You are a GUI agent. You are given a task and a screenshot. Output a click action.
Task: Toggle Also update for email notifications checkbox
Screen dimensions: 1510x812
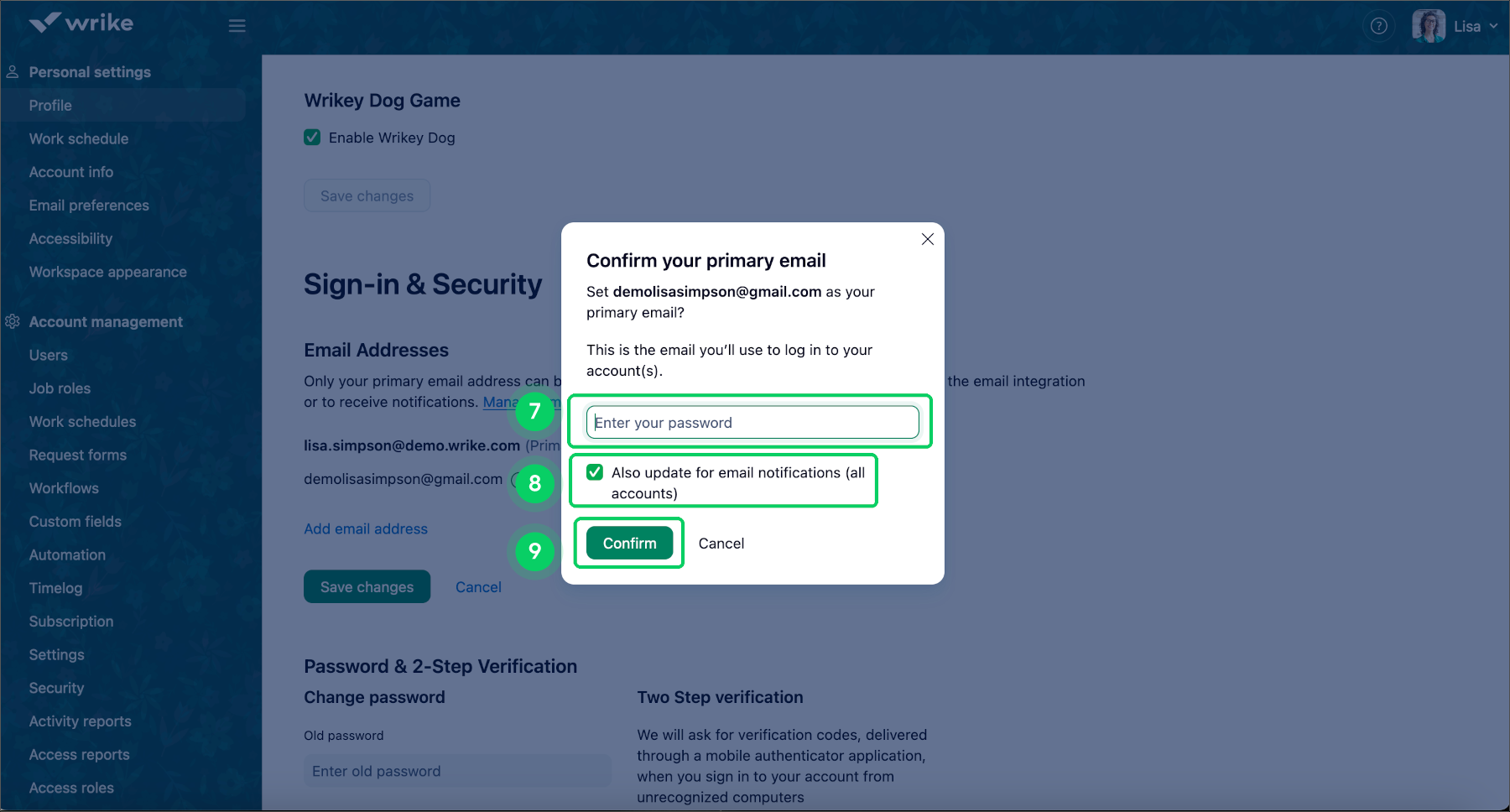[595, 472]
